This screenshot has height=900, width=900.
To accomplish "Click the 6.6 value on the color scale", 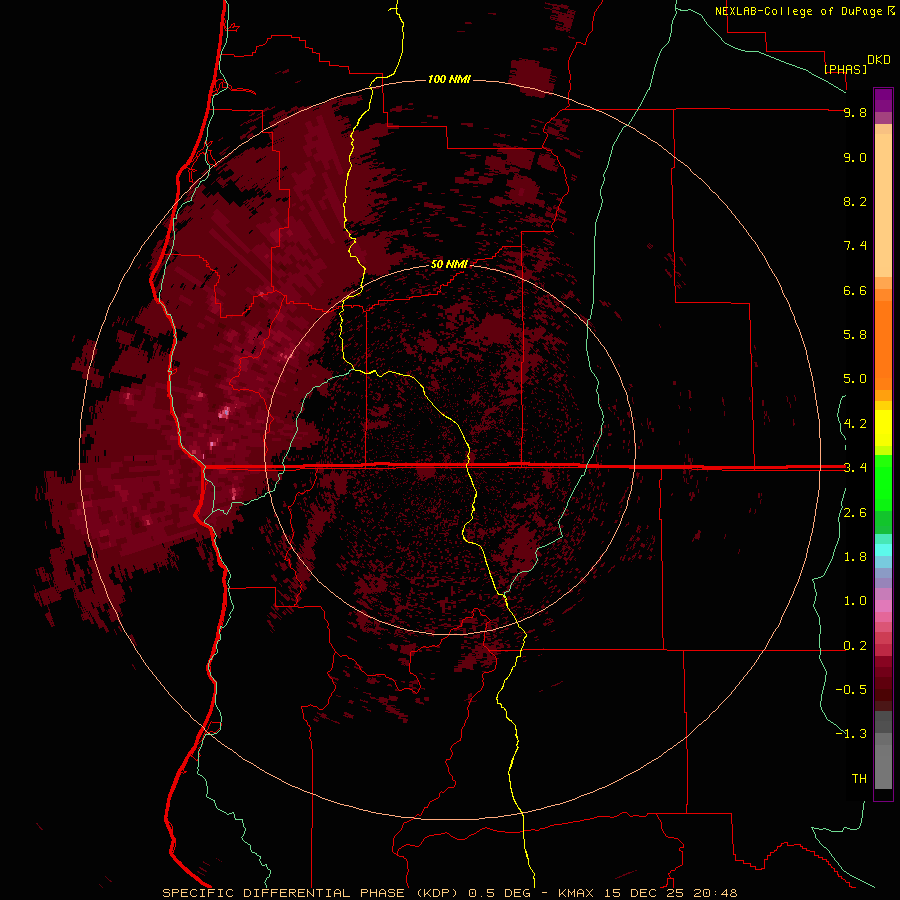I will pyautogui.click(x=855, y=290).
